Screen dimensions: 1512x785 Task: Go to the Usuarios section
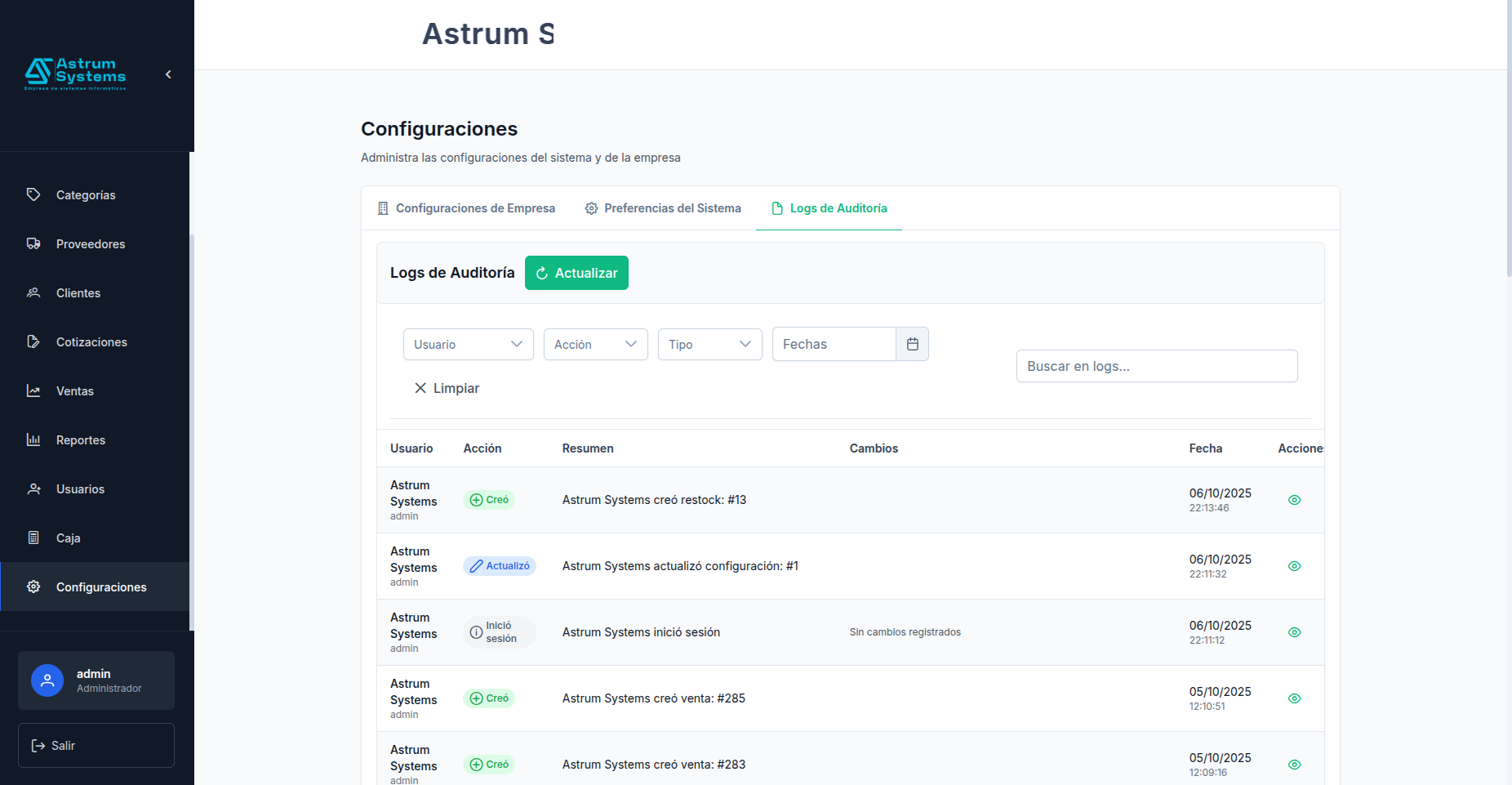coord(80,489)
